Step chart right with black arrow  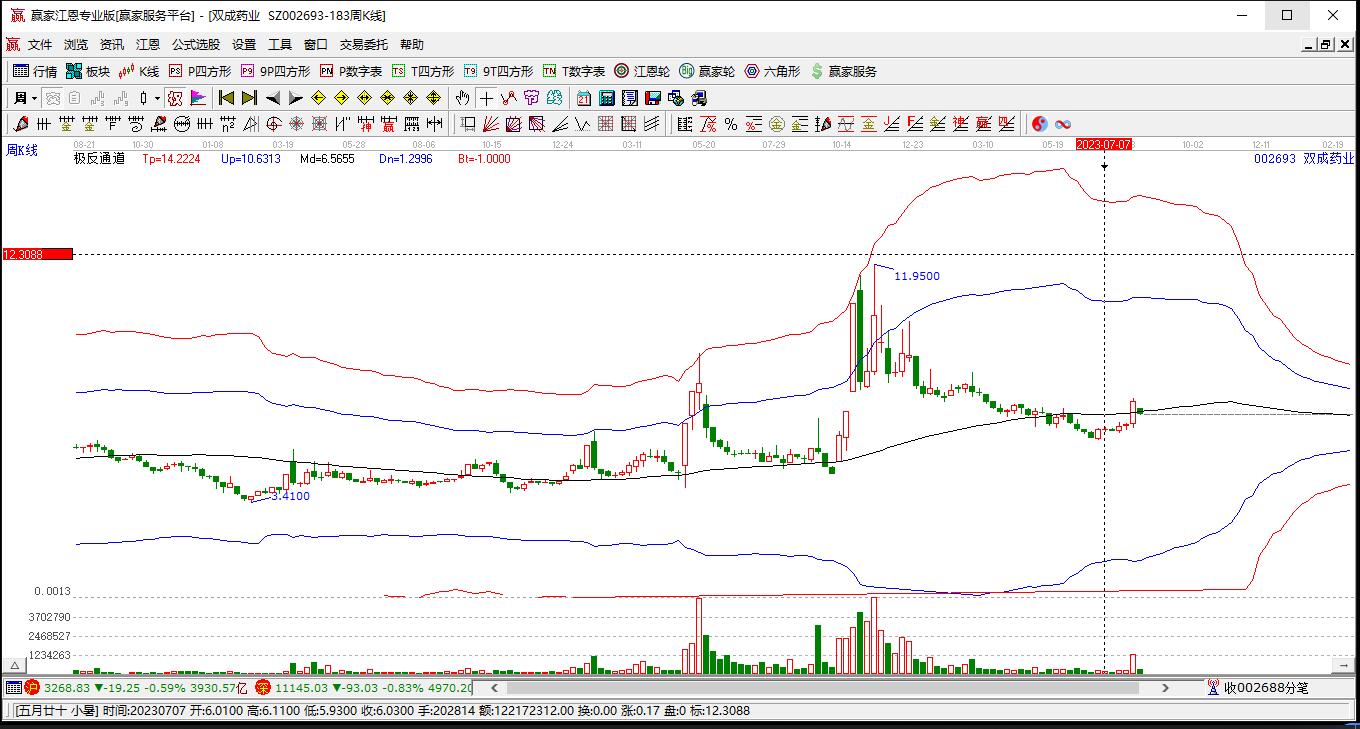pyautogui.click(x=295, y=98)
